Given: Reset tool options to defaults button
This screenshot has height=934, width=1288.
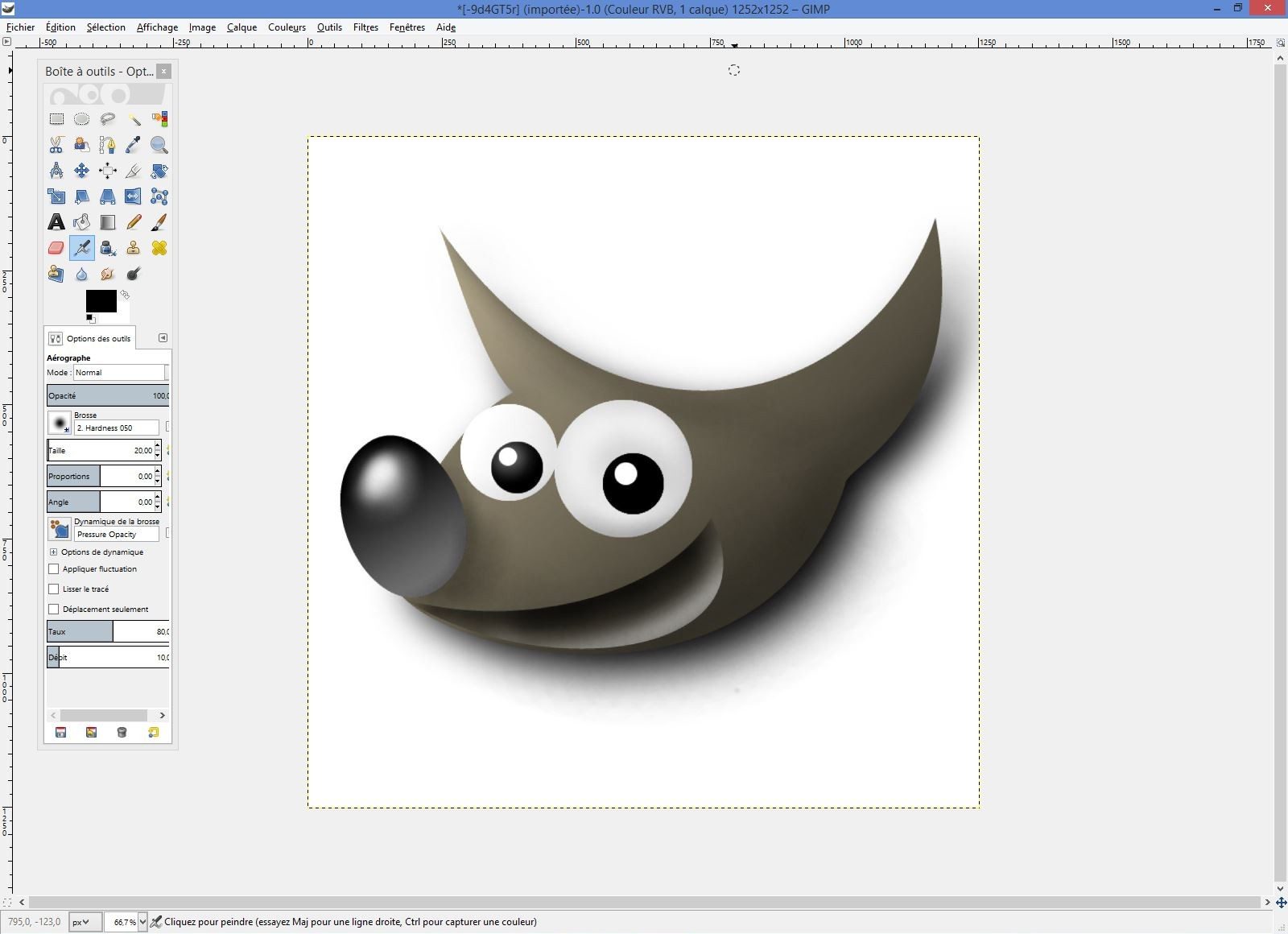Looking at the screenshot, I should (153, 732).
